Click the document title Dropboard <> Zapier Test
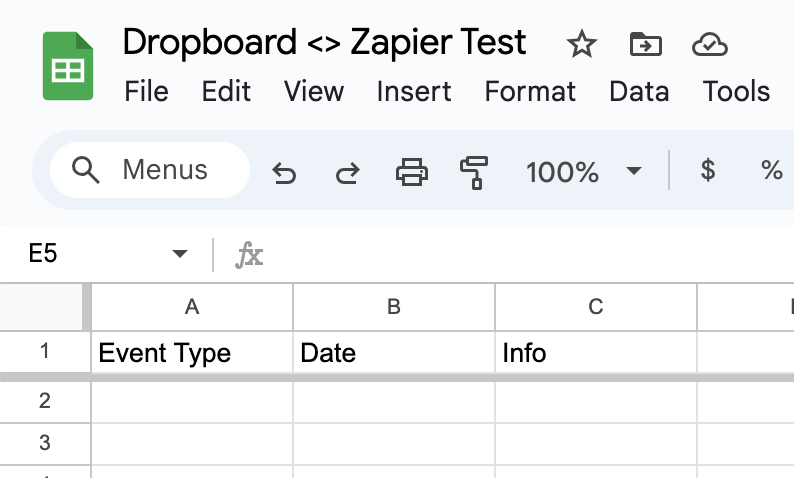 [x=324, y=42]
